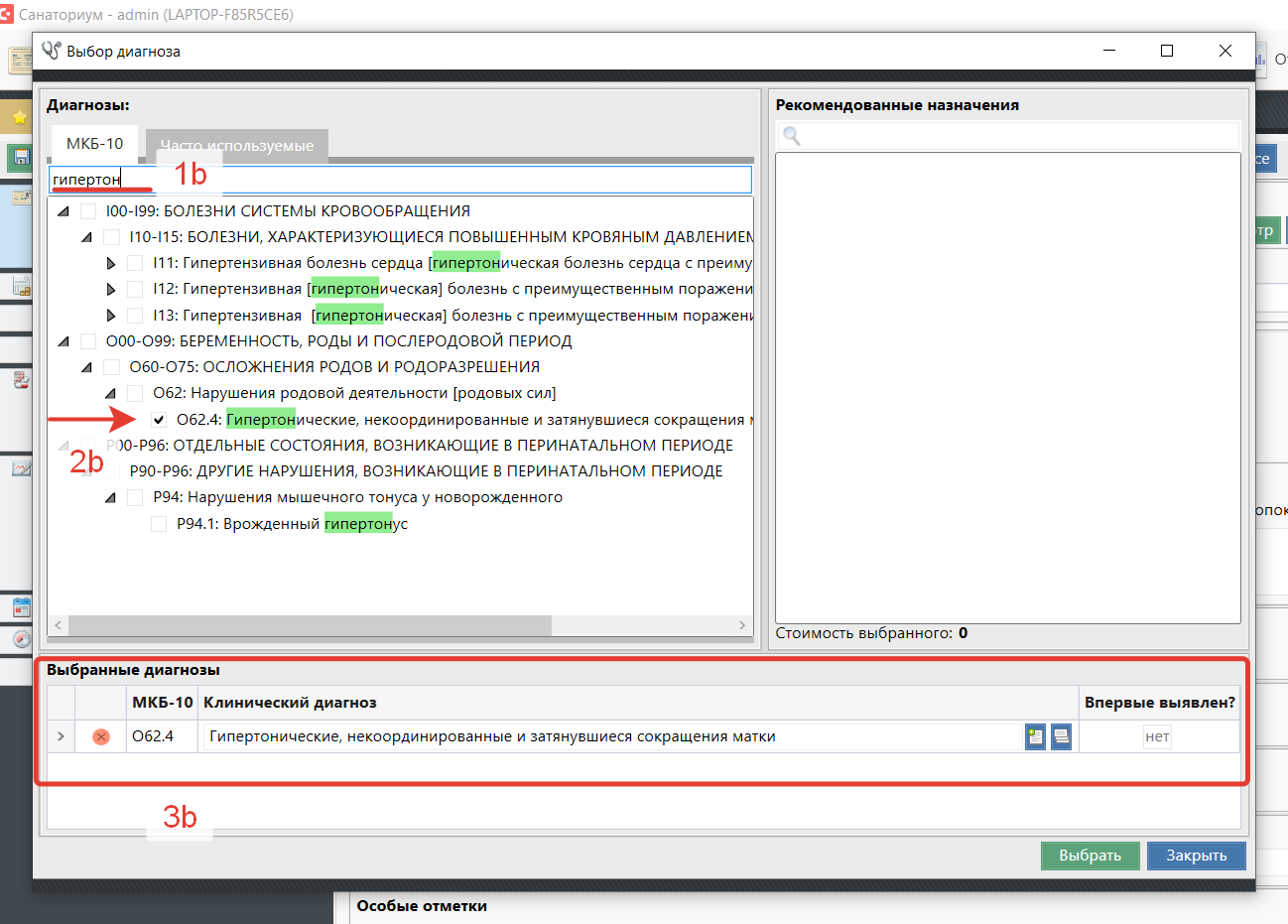Click the add-template icon in the clinical diagnosis row
Viewport: 1288px width, 924px height.
click(1035, 736)
